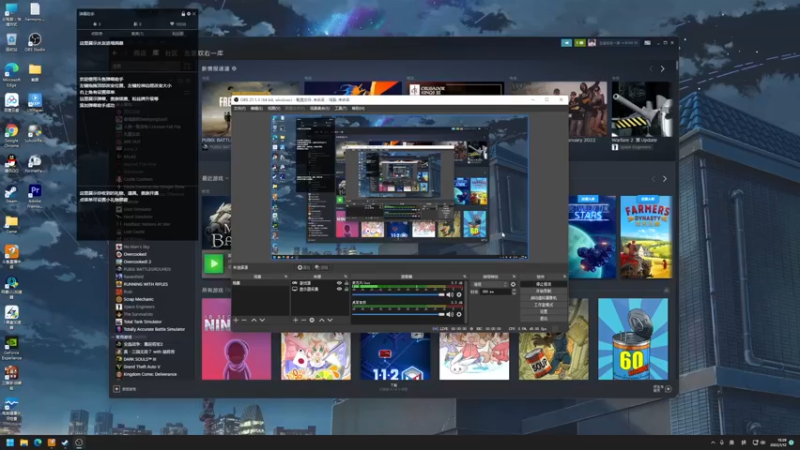Open OBS Studio desktop shortcut

pyautogui.click(x=35, y=42)
